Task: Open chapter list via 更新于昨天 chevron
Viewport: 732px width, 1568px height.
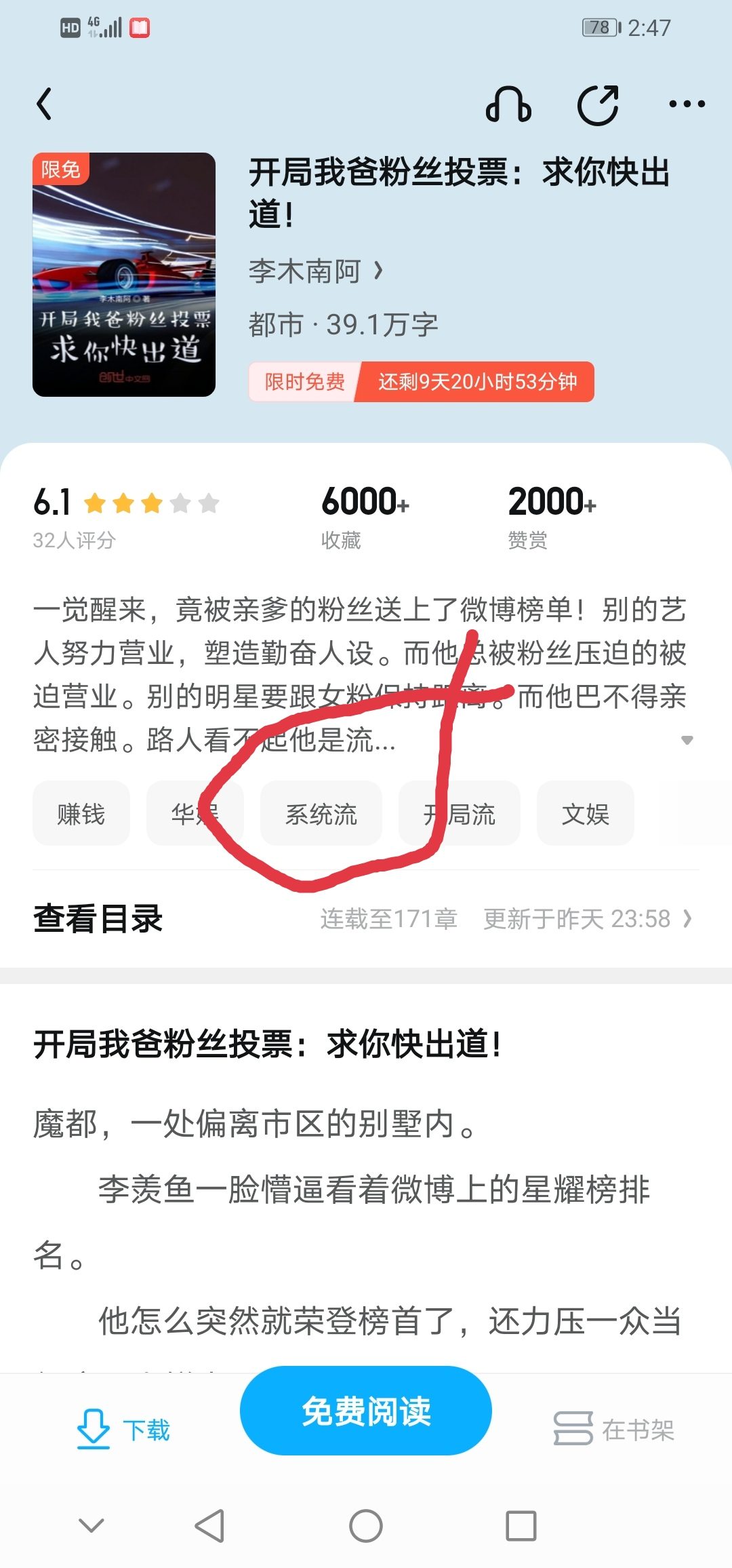Action: [688, 919]
